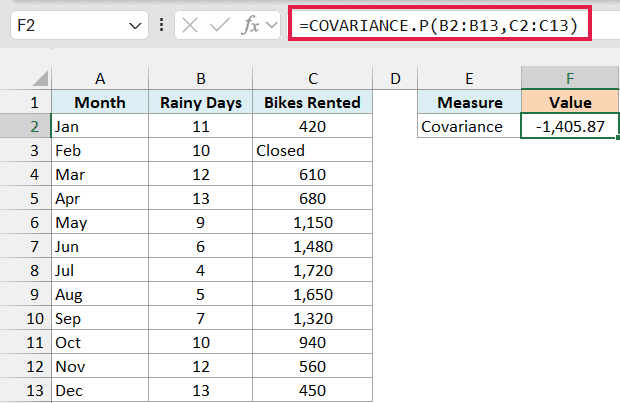Select row 2 header
Viewport: 620px width, 403px height.
click(26, 127)
